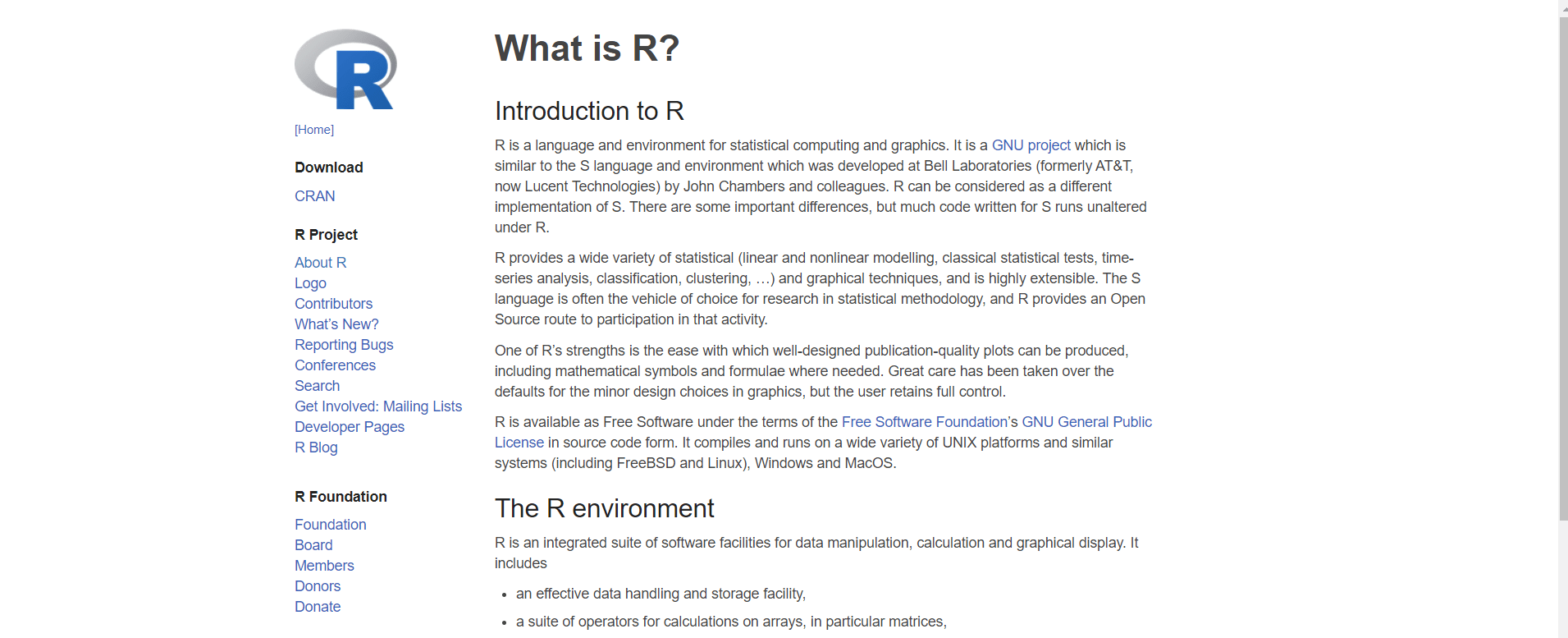Open the About R page
Viewport: 1568px width, 638px height.
[x=320, y=263]
